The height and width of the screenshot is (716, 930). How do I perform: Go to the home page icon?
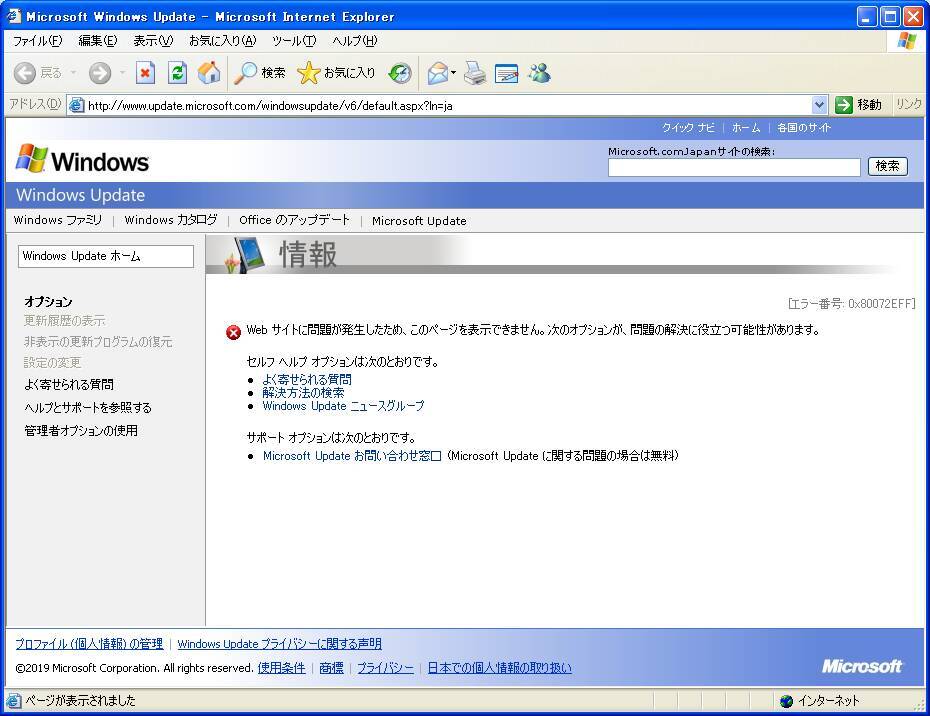(x=209, y=73)
